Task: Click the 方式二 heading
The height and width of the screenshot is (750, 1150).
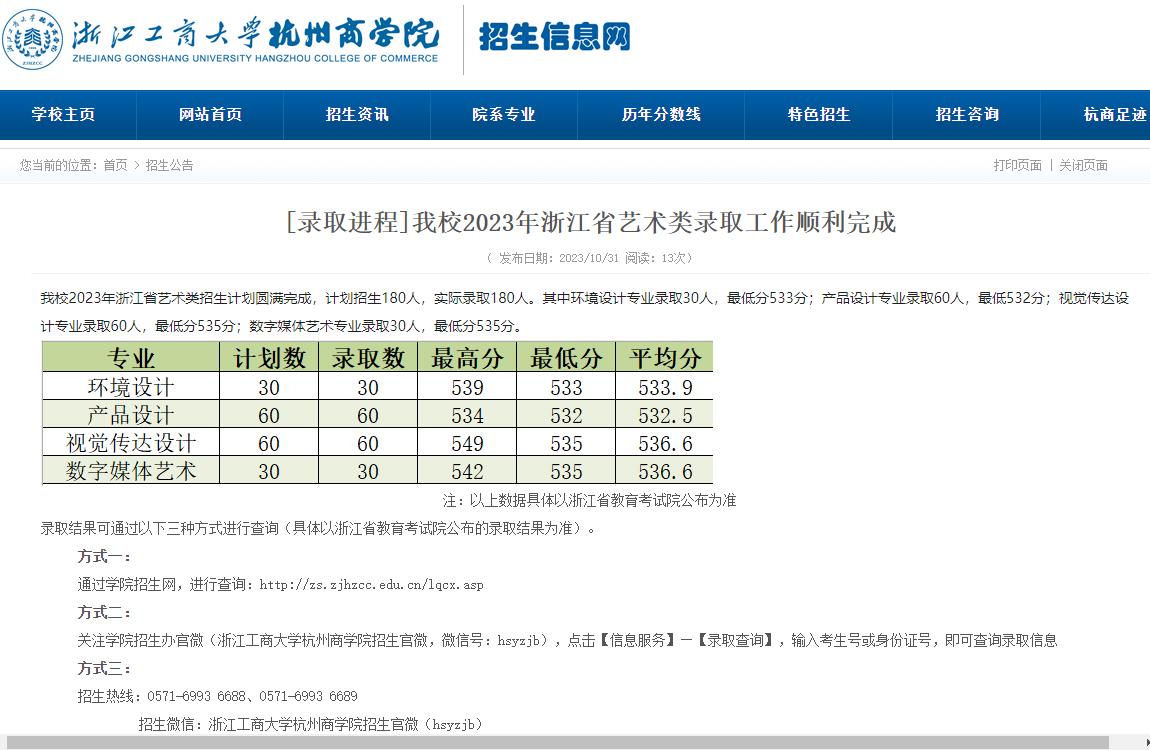Action: pos(104,612)
